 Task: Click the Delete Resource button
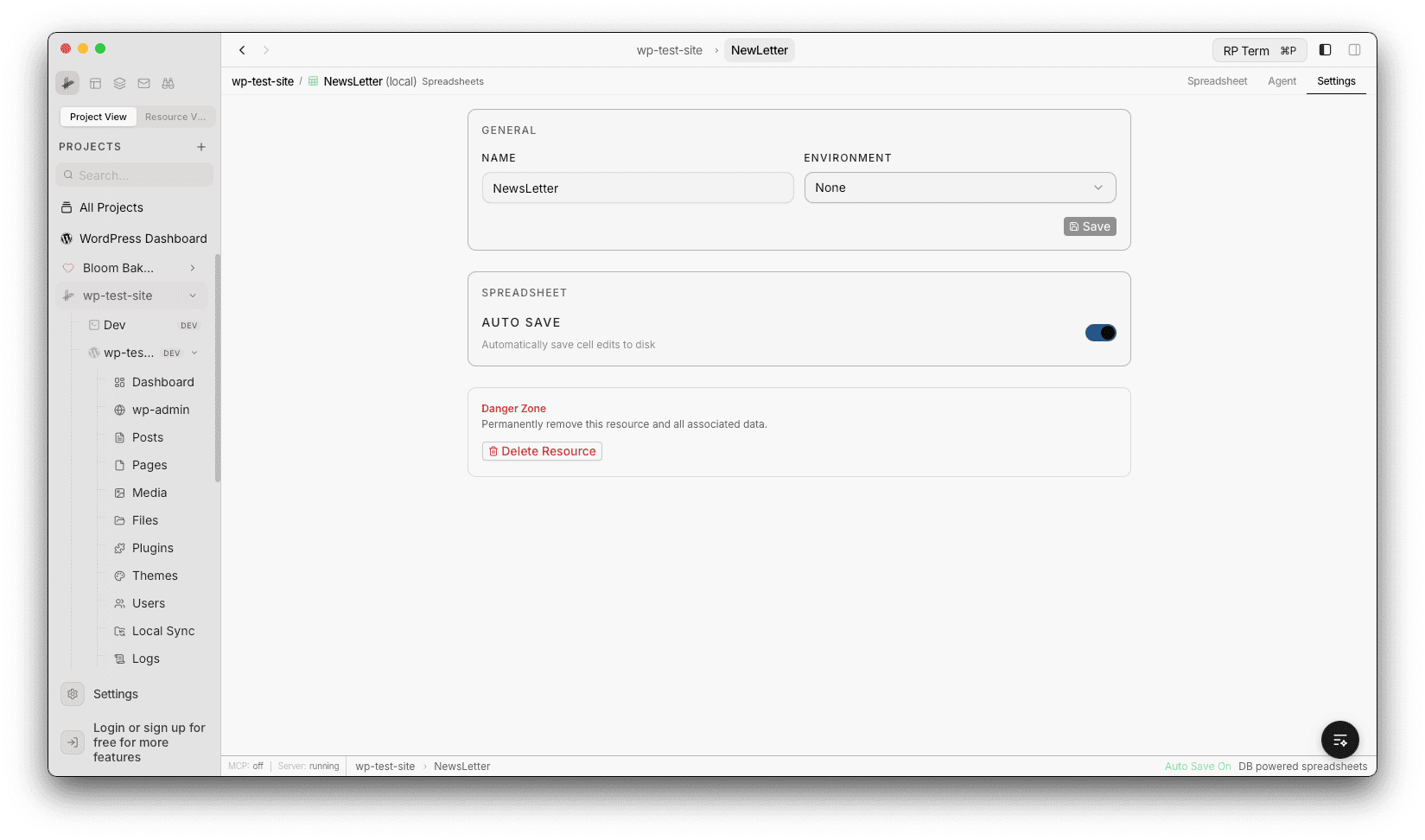[x=541, y=450]
